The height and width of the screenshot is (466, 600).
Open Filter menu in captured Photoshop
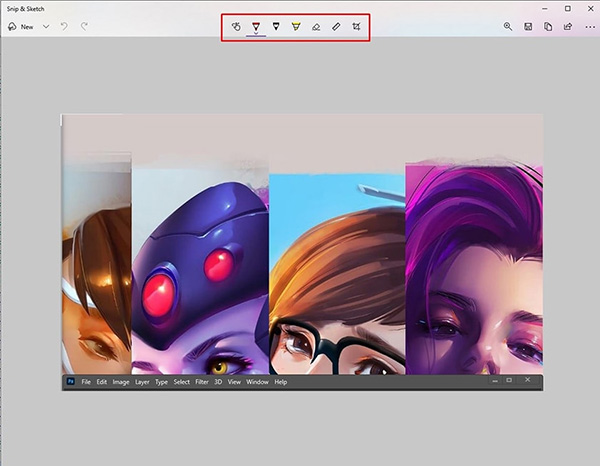202,382
